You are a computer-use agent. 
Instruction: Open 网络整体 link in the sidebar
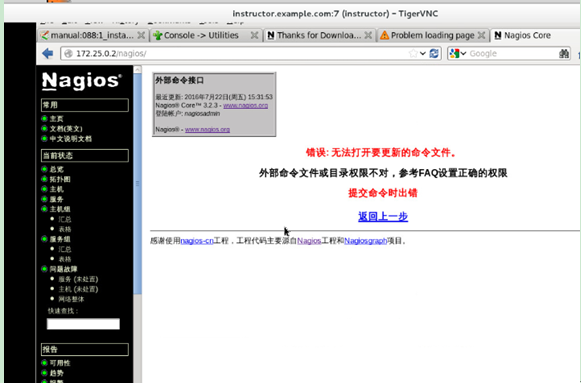pos(71,299)
